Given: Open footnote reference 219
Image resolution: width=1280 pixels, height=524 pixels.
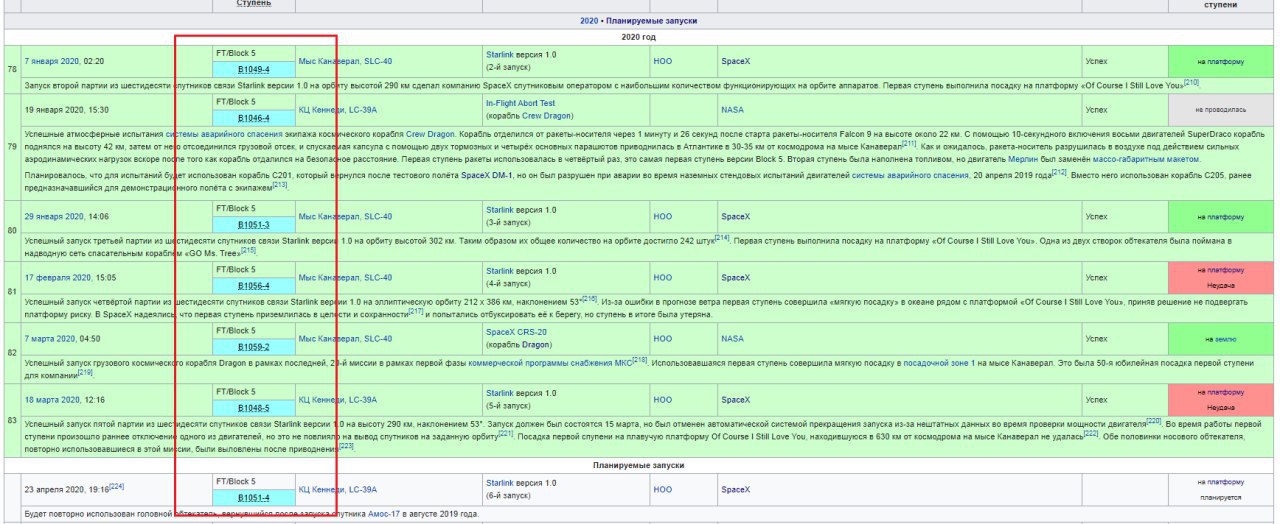Looking at the screenshot, I should coord(85,371).
